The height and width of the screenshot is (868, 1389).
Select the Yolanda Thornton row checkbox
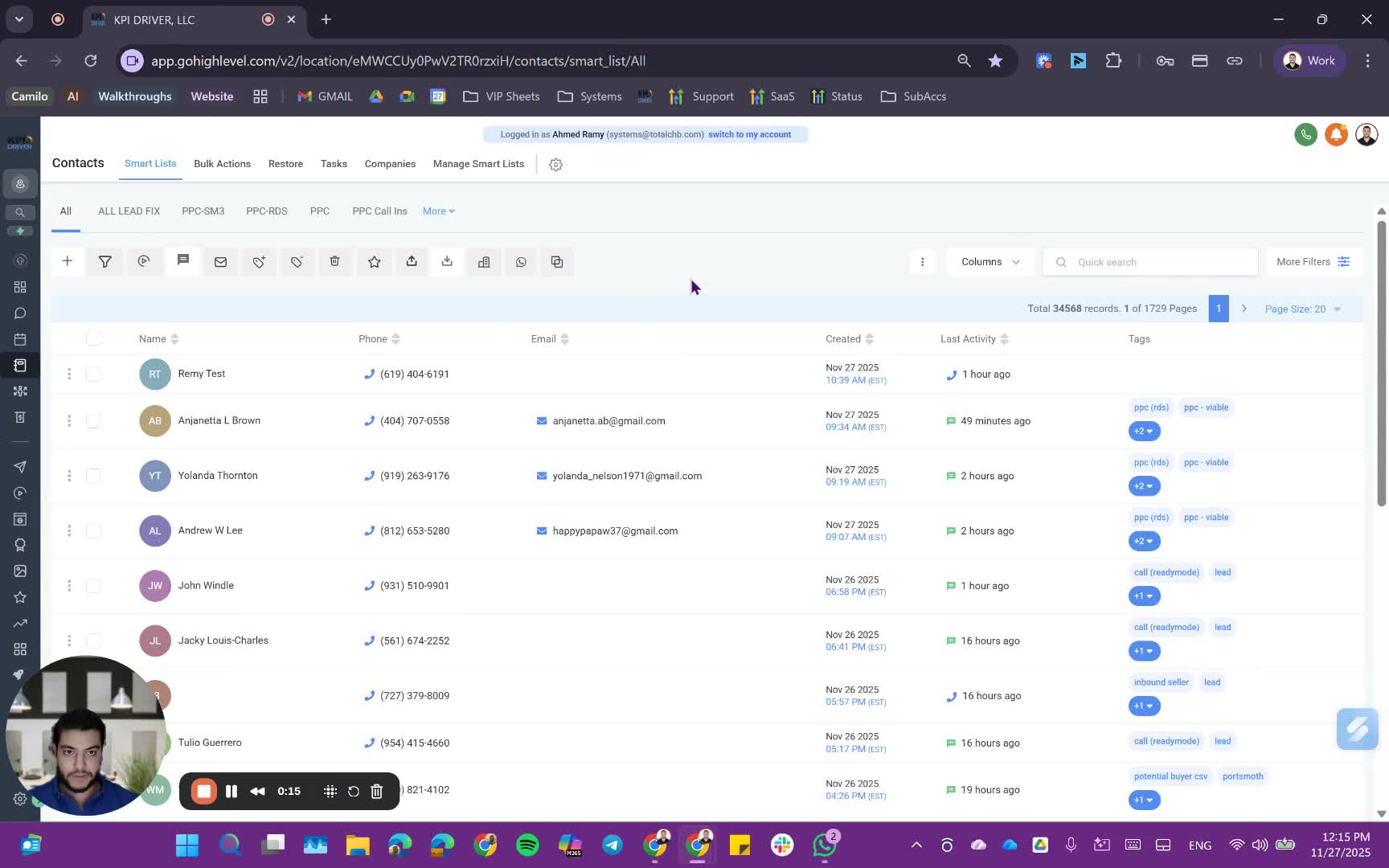(94, 476)
